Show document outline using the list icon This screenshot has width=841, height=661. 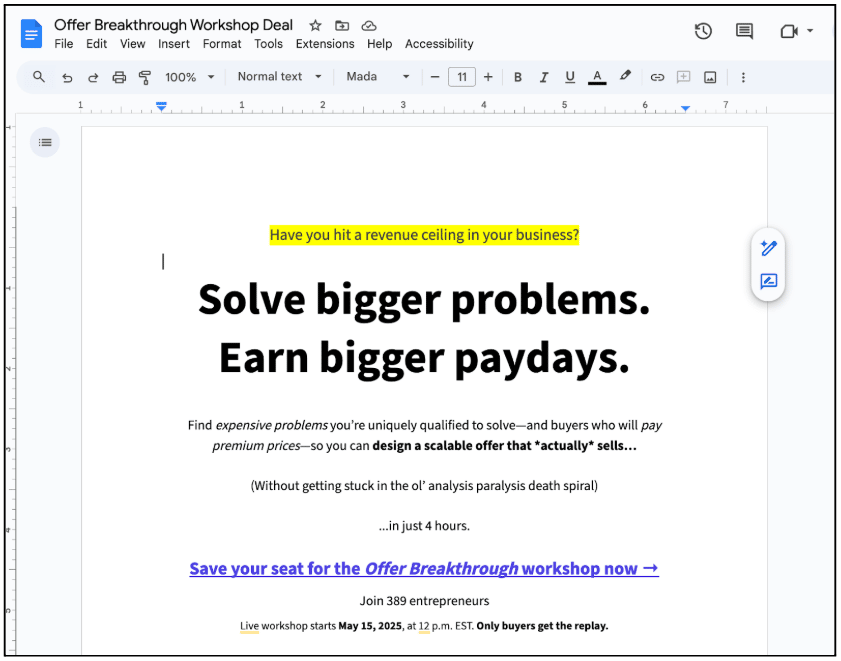pos(45,143)
